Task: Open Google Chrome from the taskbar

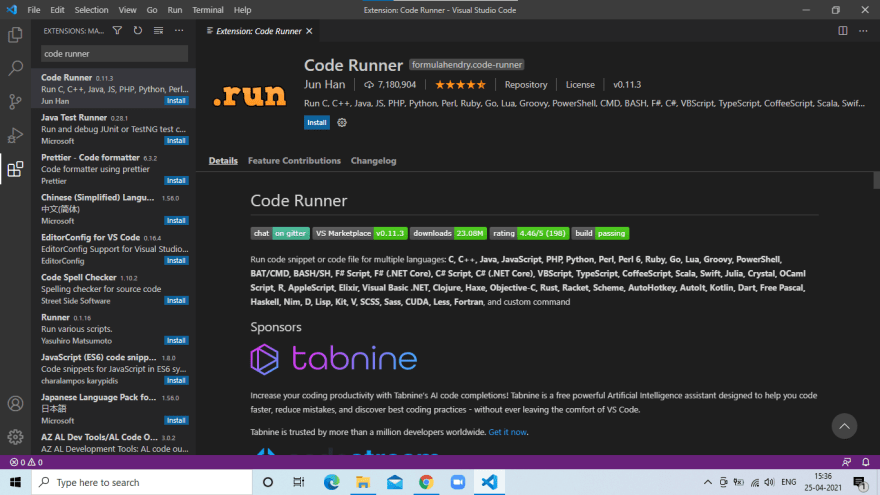Action: point(426,482)
